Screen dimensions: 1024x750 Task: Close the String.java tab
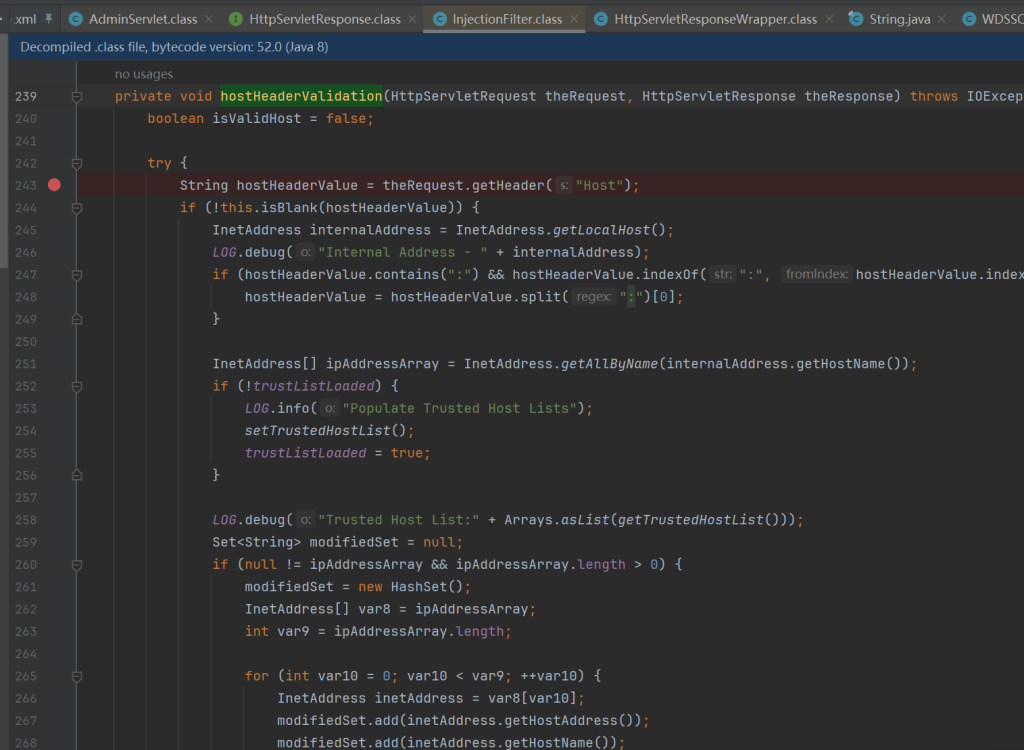[941, 20]
